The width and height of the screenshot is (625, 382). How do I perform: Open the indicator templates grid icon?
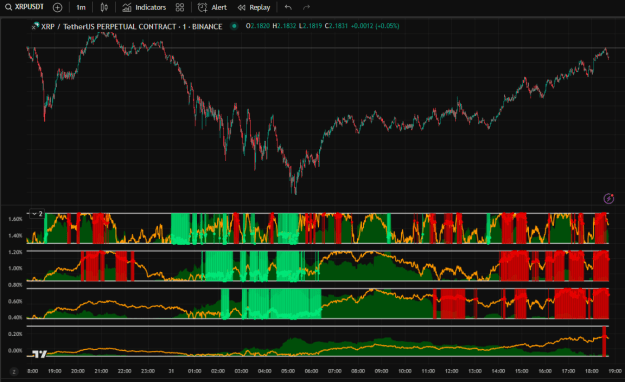[x=180, y=7]
